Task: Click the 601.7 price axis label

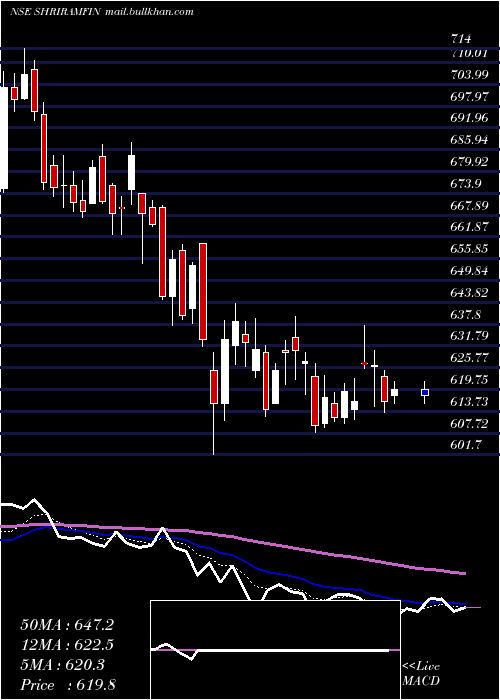Action: pos(466,445)
